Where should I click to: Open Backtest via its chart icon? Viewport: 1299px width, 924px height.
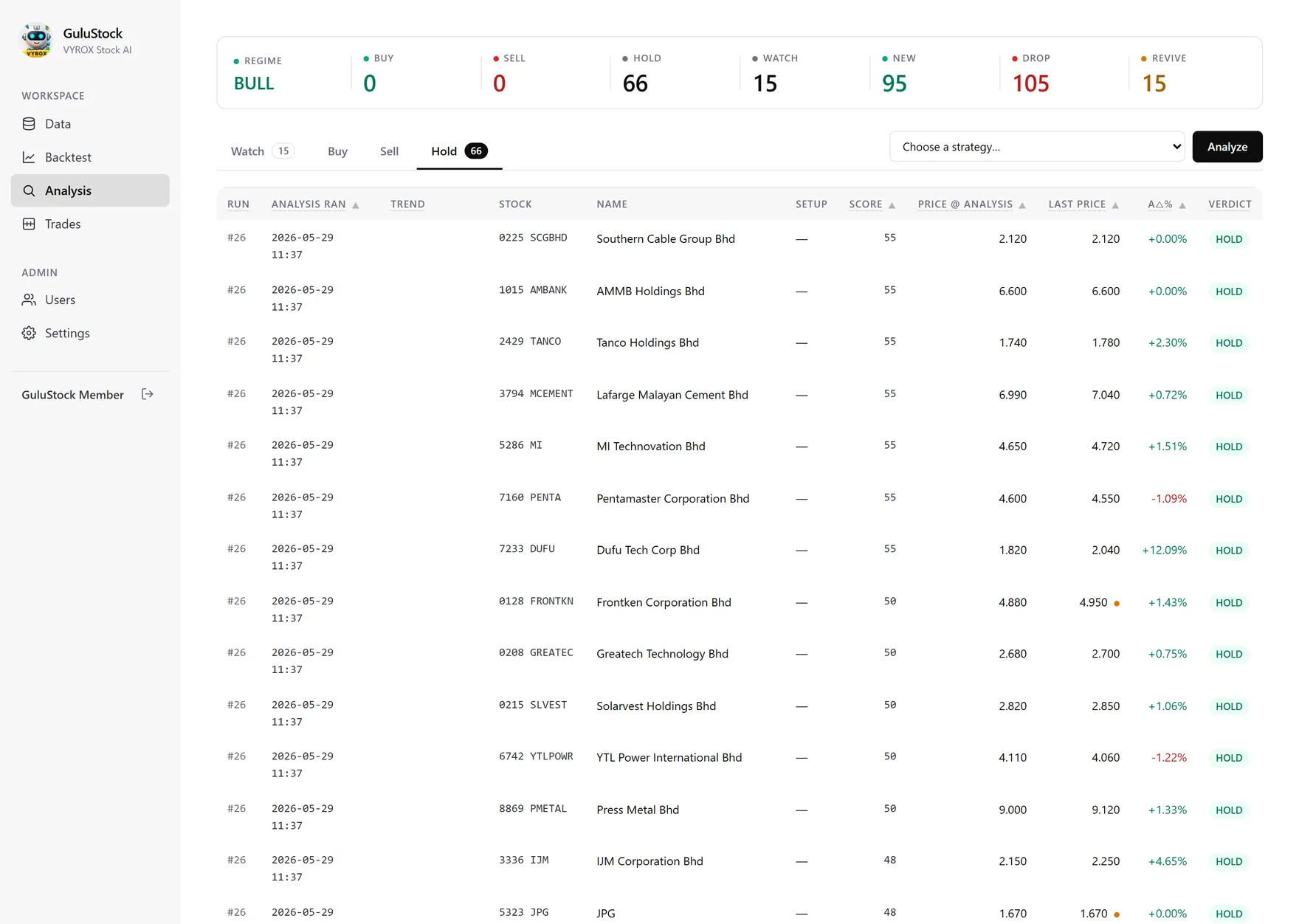29,157
